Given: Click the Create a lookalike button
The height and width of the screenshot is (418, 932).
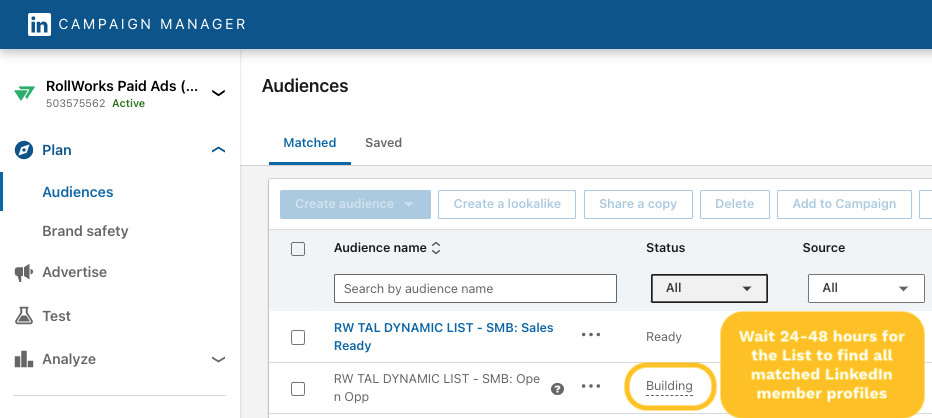Looking at the screenshot, I should click(x=507, y=204).
